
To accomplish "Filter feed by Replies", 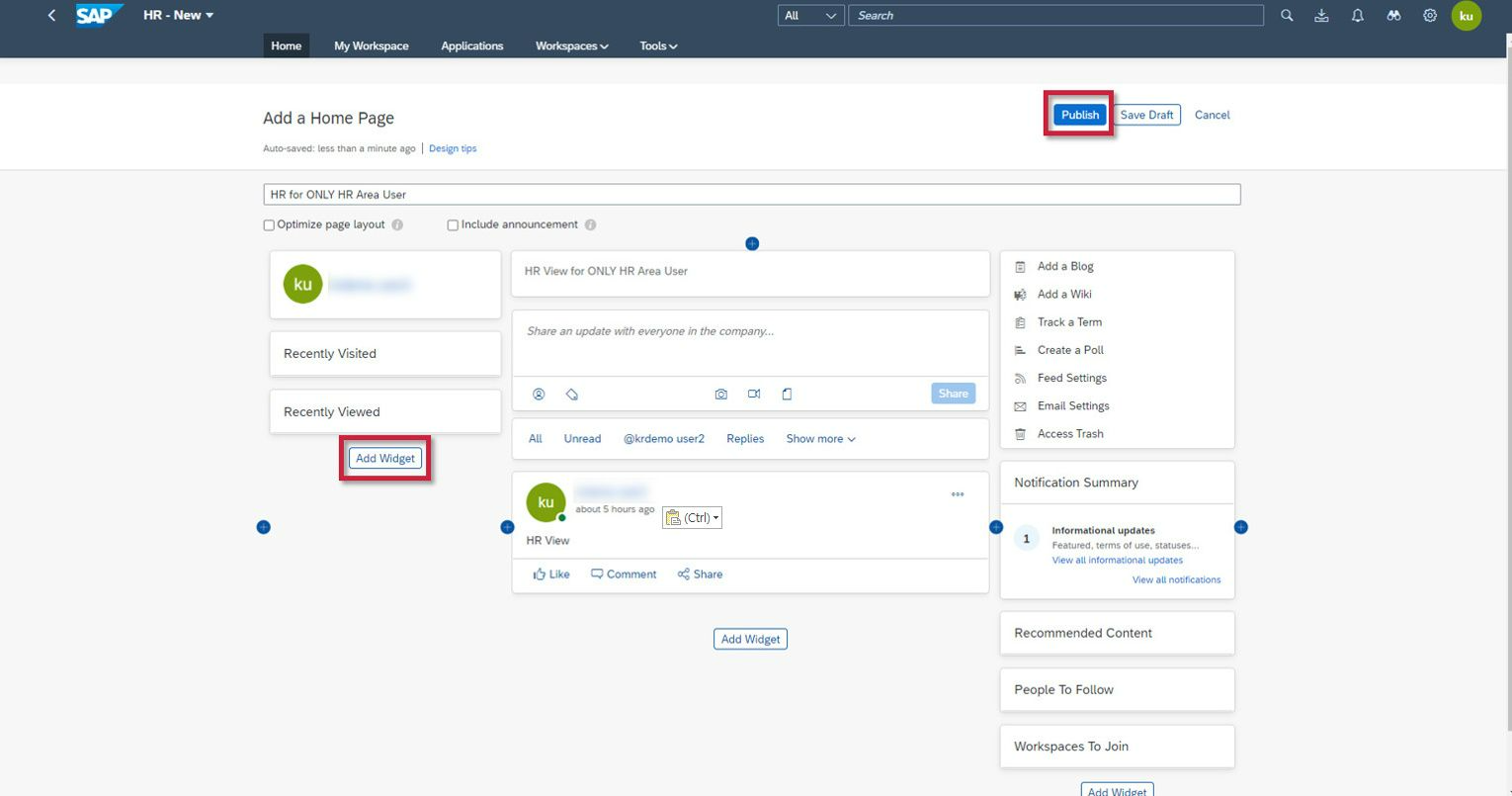I will click(x=745, y=438).
